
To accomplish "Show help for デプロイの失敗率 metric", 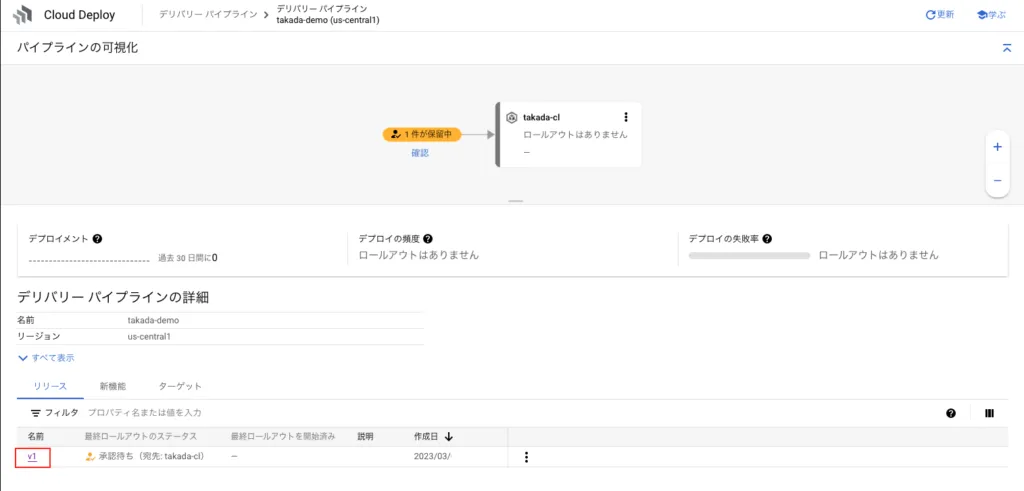I will pos(767,239).
